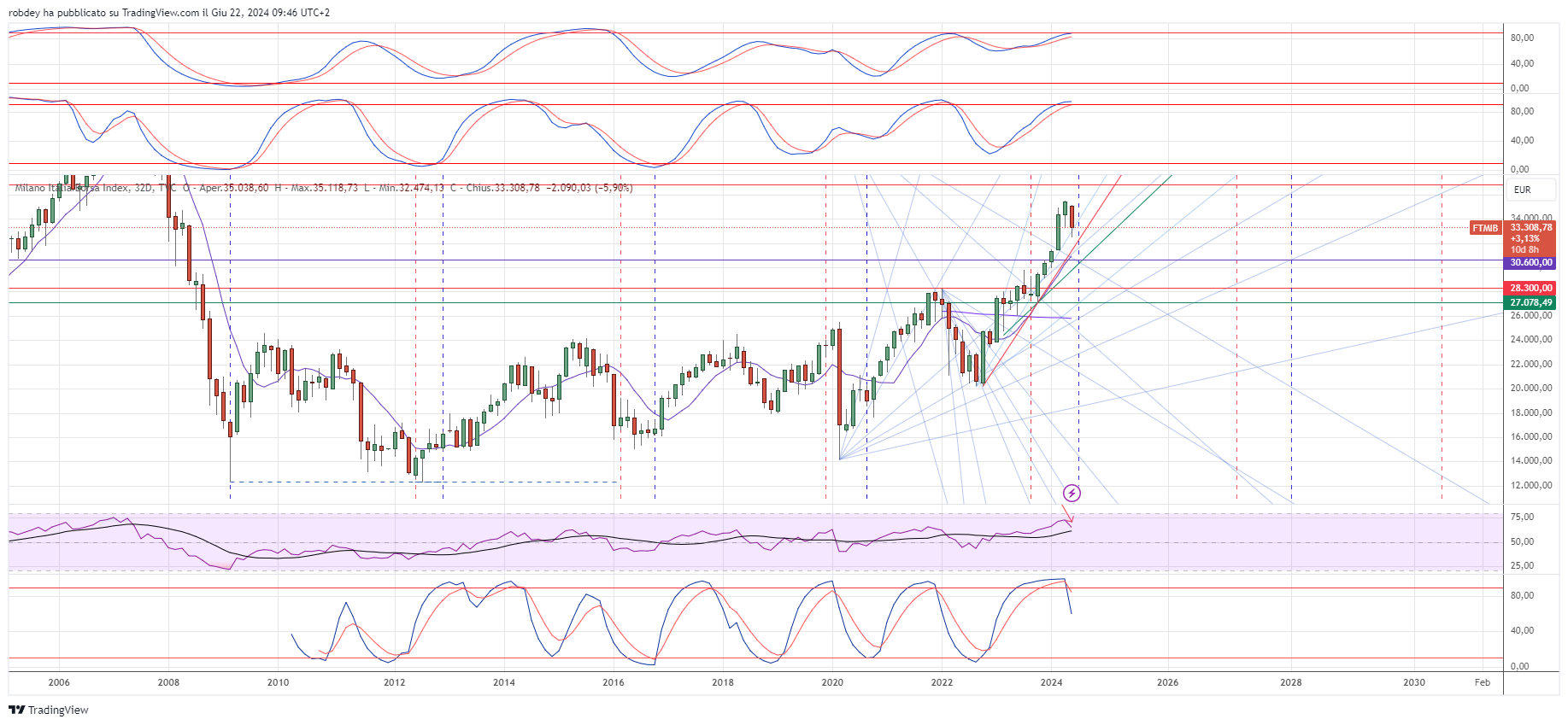
Task: Click the 12.000,00 price axis value
Action: pyautogui.click(x=1531, y=485)
